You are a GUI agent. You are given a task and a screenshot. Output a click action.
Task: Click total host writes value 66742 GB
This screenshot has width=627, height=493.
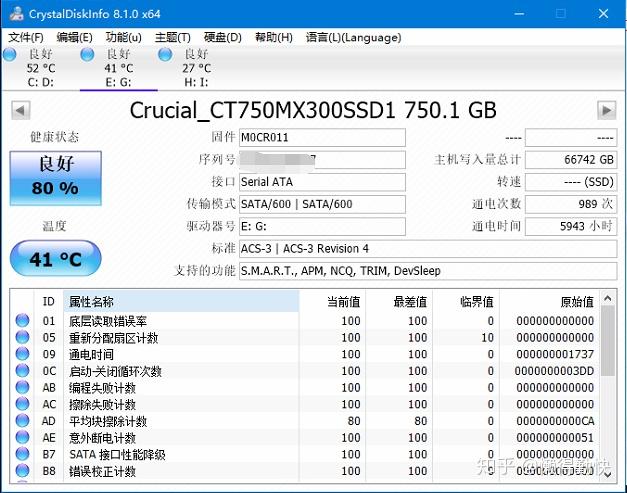(x=571, y=160)
